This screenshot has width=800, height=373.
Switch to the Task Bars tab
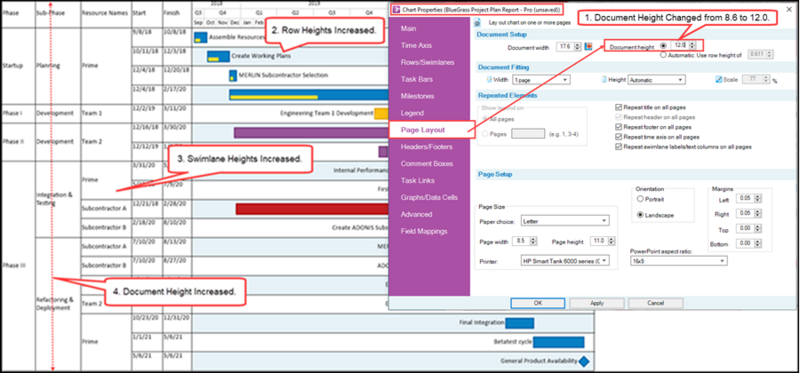click(x=416, y=79)
